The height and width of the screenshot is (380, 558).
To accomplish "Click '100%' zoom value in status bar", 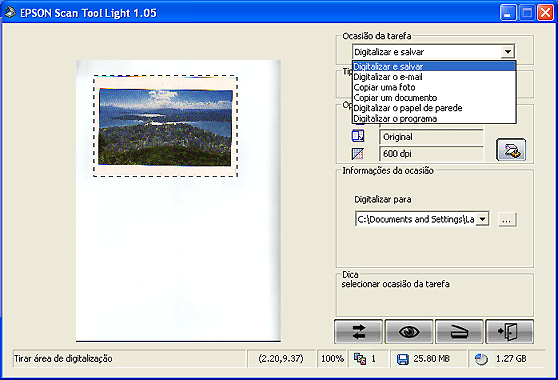I will pyautogui.click(x=332, y=359).
